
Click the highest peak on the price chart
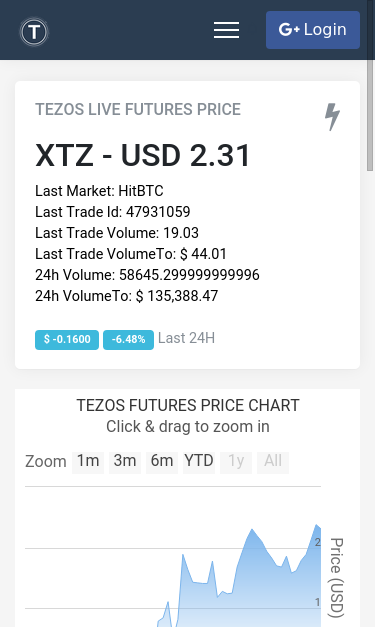317,525
